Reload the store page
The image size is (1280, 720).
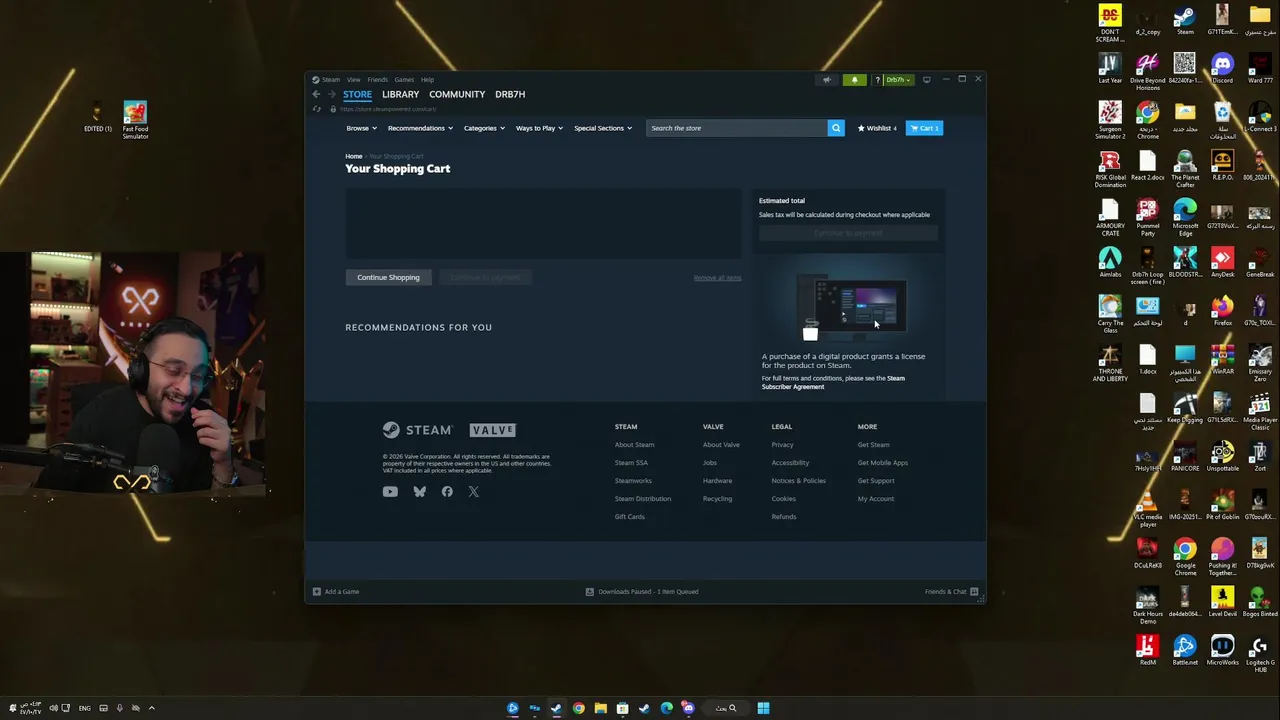[x=317, y=109]
